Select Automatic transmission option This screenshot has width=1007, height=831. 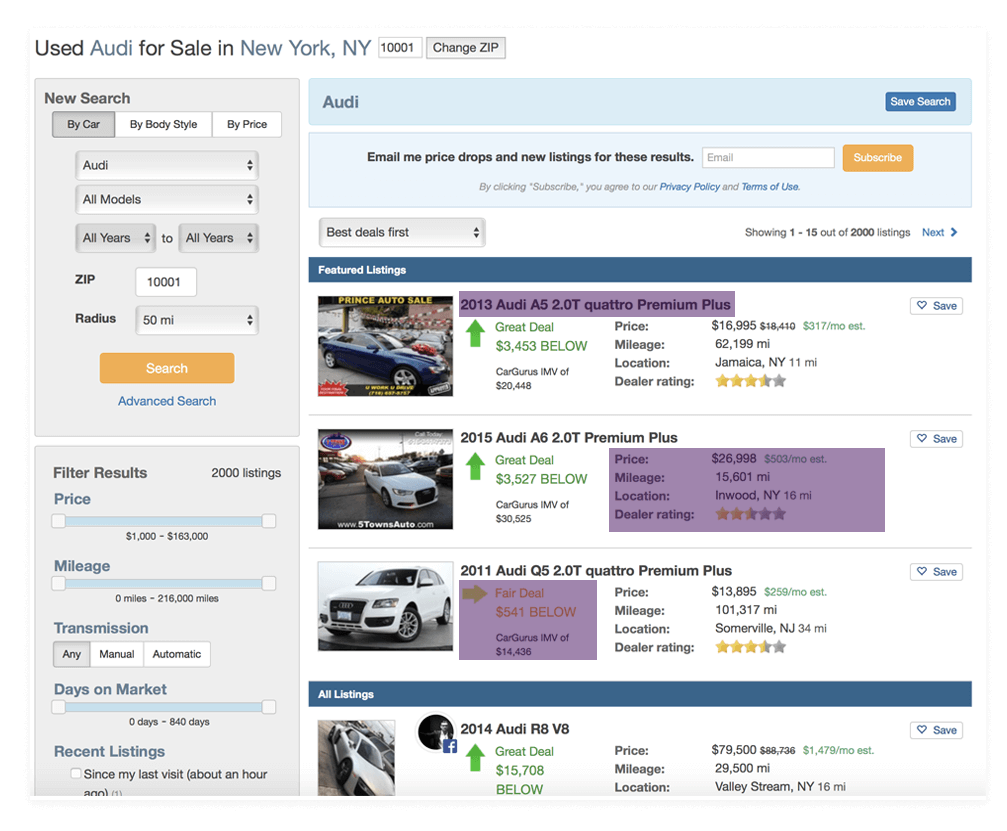coord(177,654)
